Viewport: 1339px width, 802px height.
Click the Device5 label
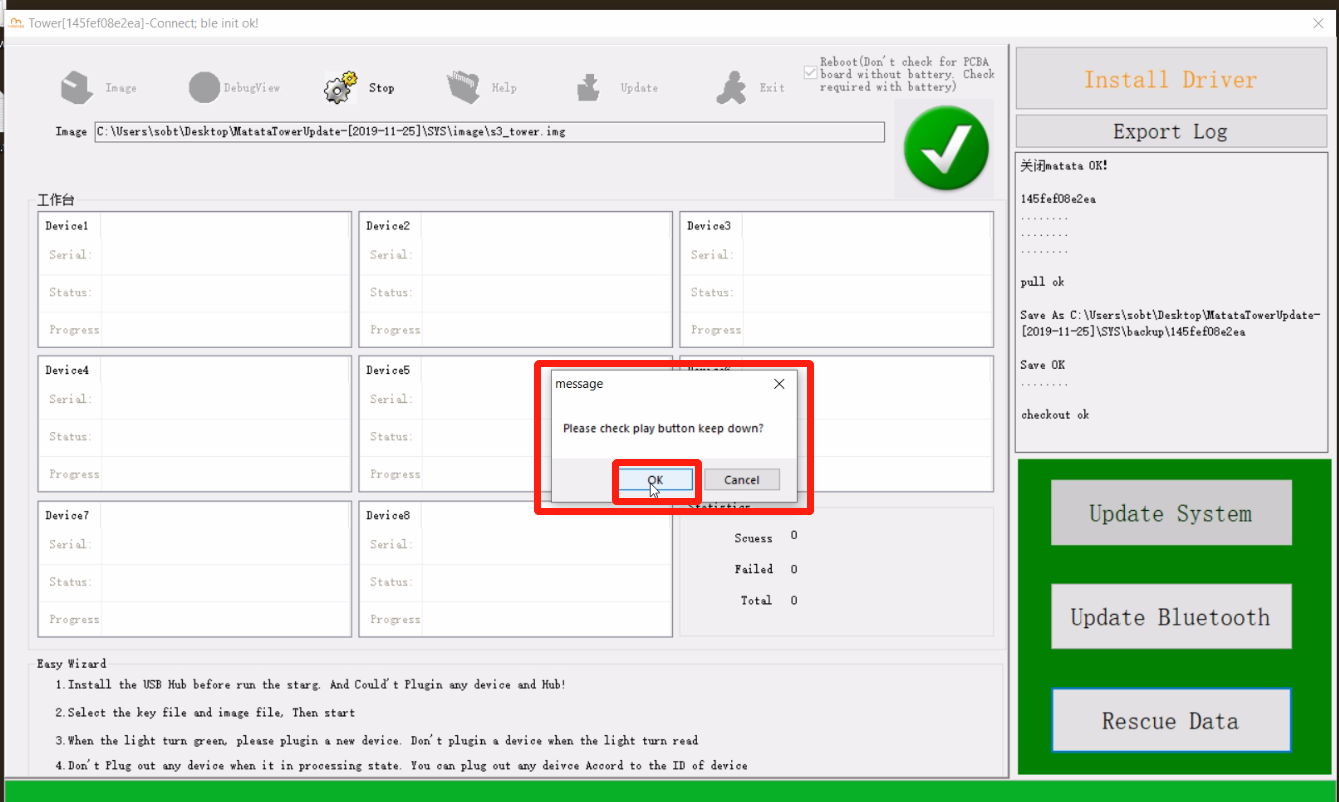(x=388, y=370)
